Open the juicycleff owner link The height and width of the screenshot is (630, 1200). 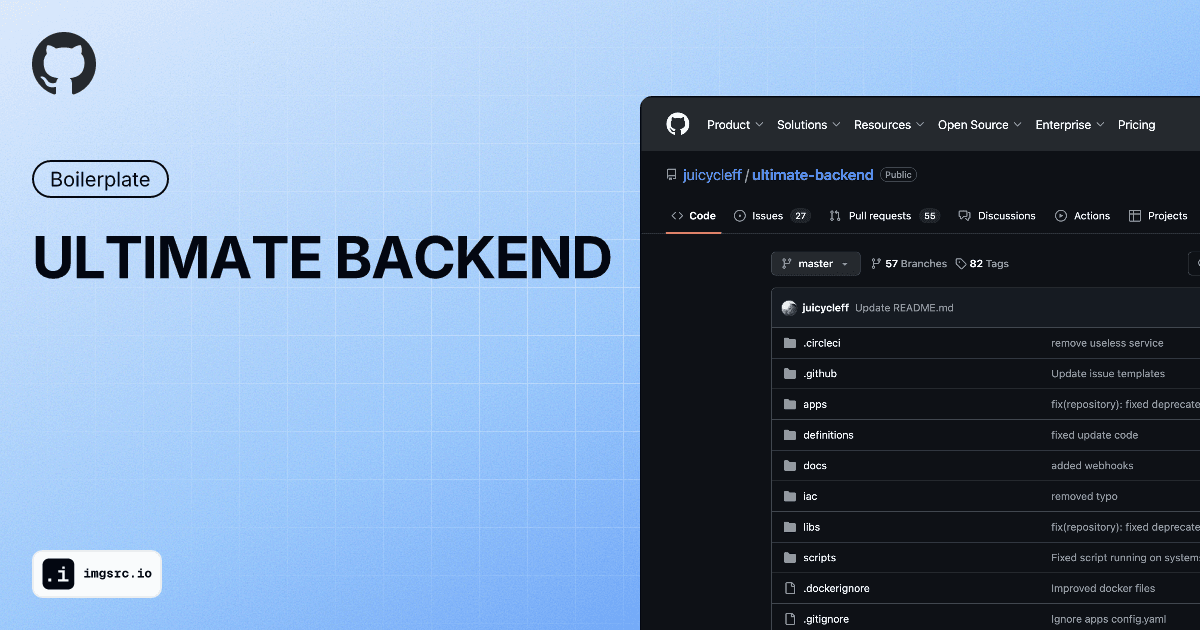pyautogui.click(x=712, y=175)
